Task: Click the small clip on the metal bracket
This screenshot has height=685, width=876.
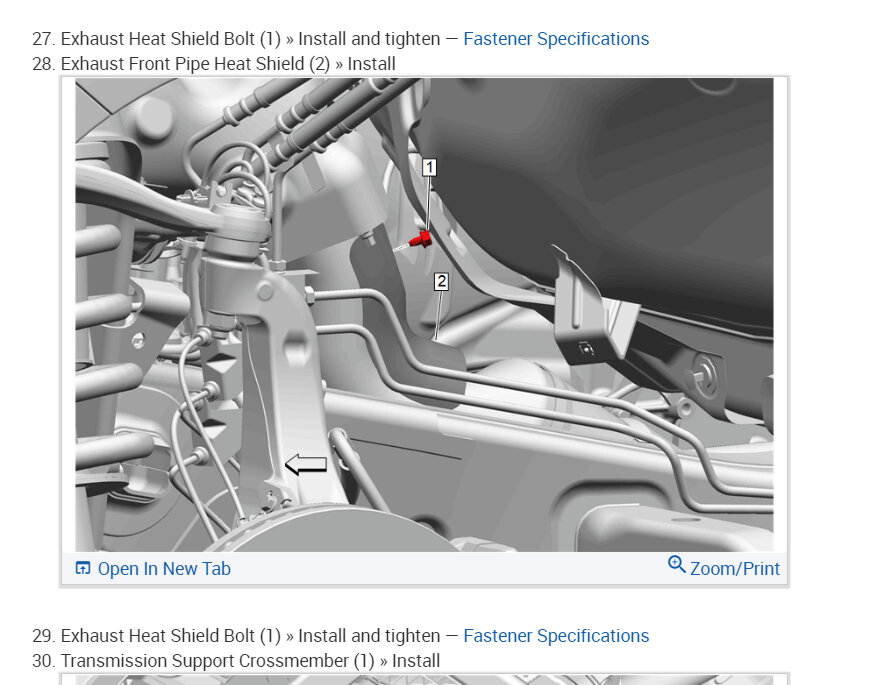Action: pyautogui.click(x=586, y=349)
